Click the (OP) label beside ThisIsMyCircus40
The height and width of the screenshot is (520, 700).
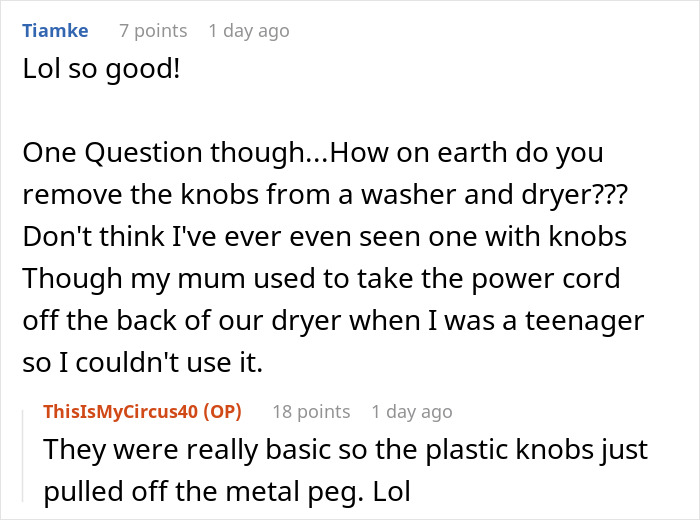click(222, 411)
